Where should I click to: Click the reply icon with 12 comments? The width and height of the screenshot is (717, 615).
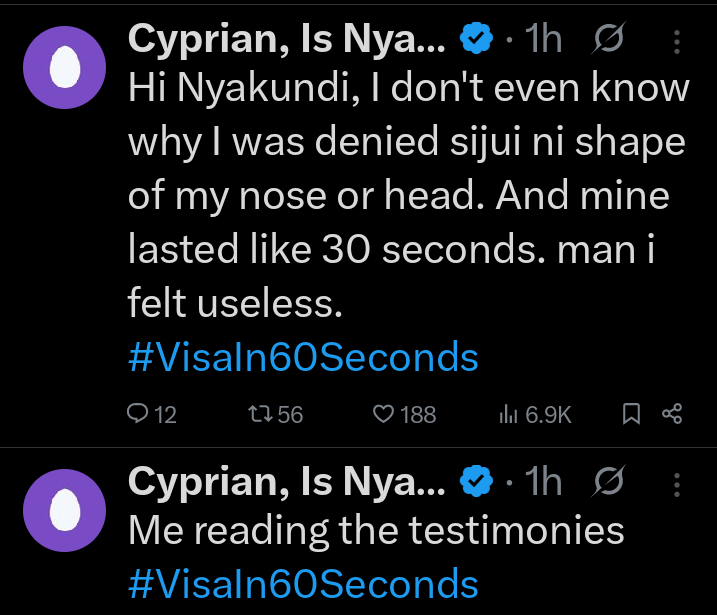tap(139, 414)
